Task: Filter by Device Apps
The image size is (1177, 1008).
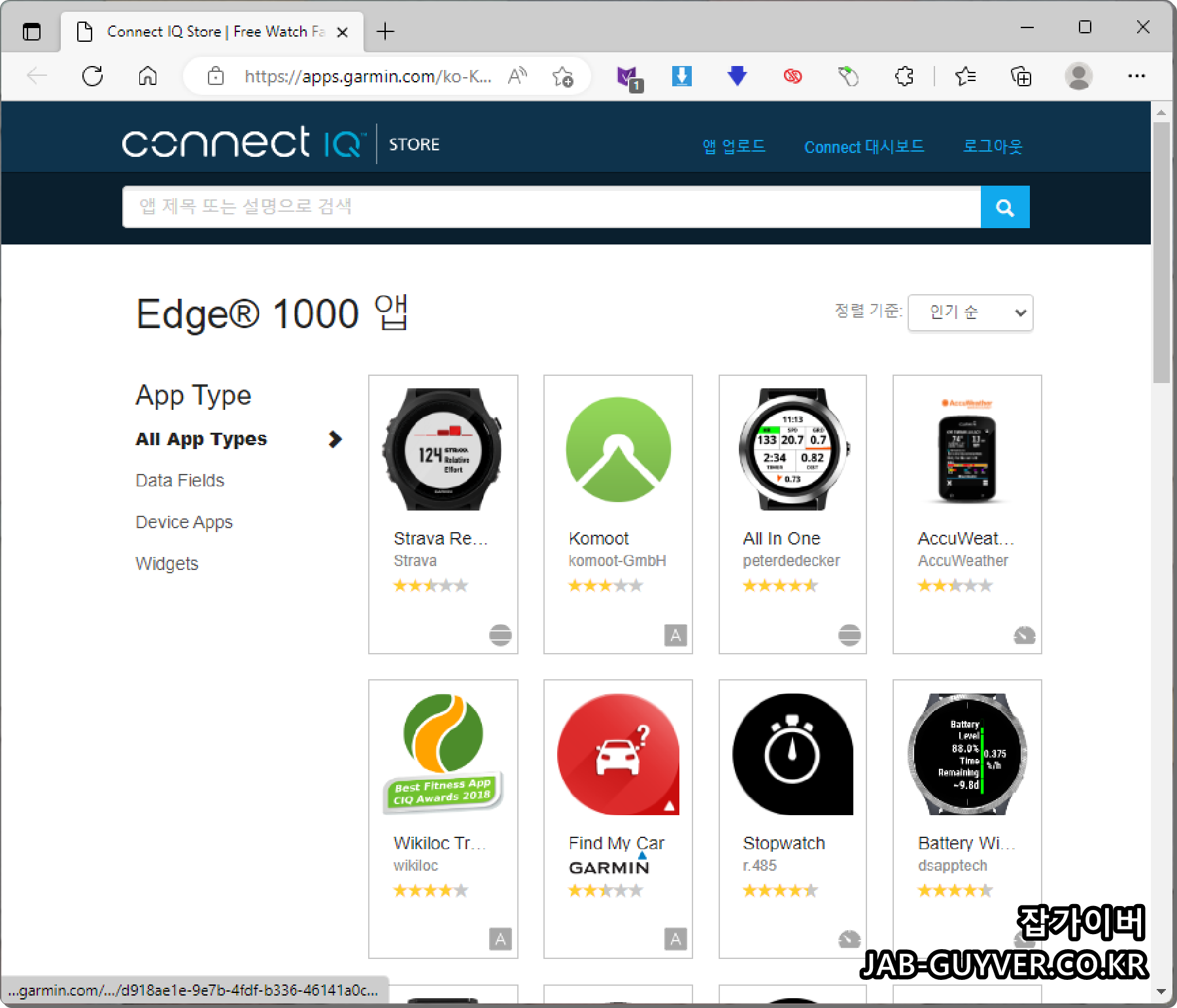Action: pyautogui.click(x=184, y=522)
